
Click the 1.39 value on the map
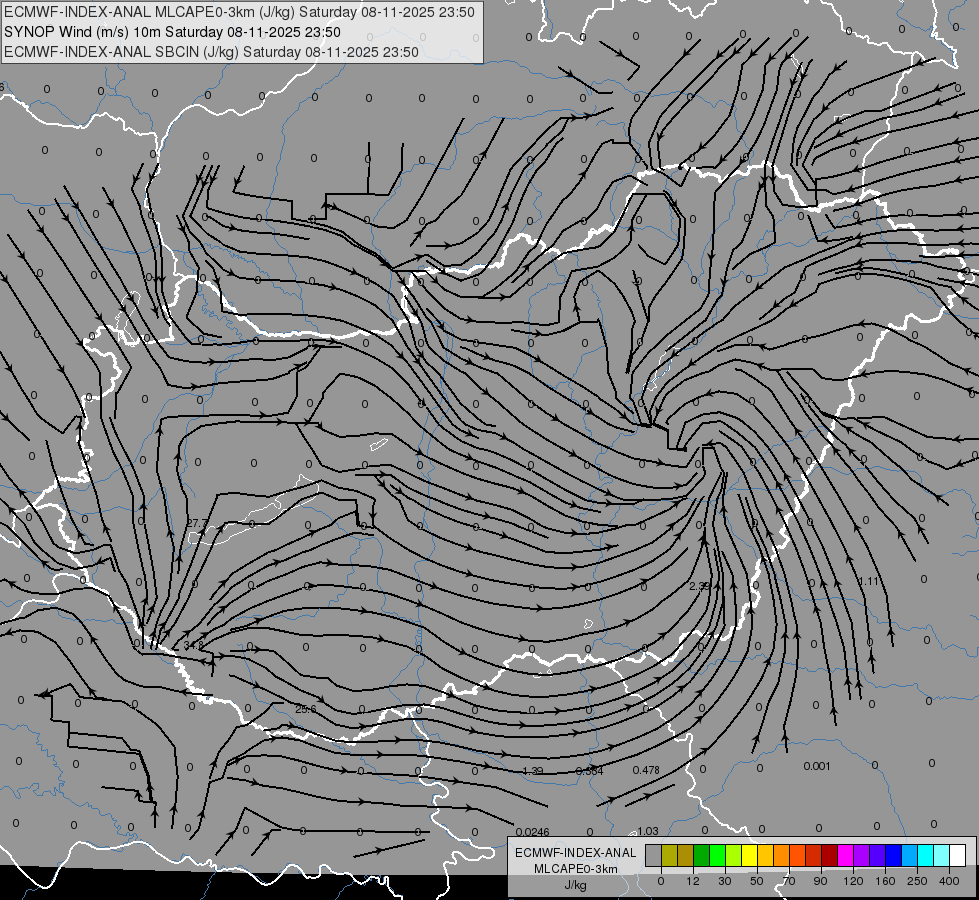pos(532,771)
